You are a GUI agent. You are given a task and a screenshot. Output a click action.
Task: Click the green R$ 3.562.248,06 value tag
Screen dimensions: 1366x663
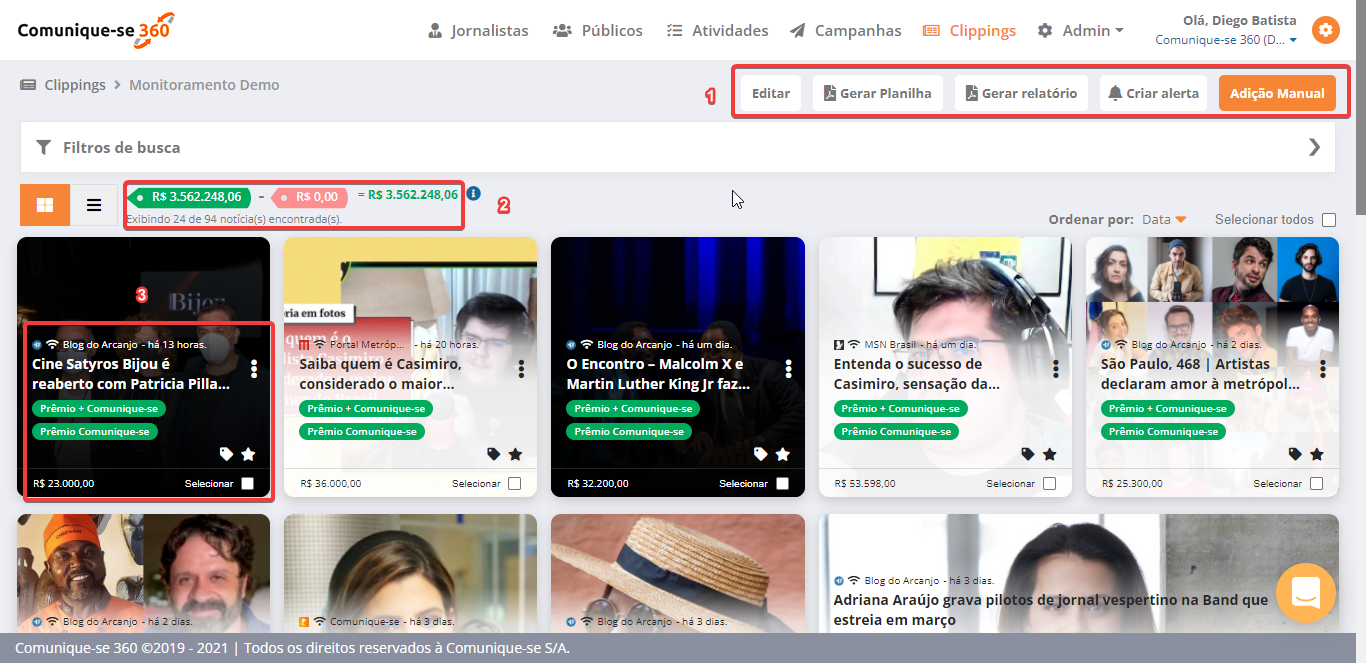tap(190, 196)
